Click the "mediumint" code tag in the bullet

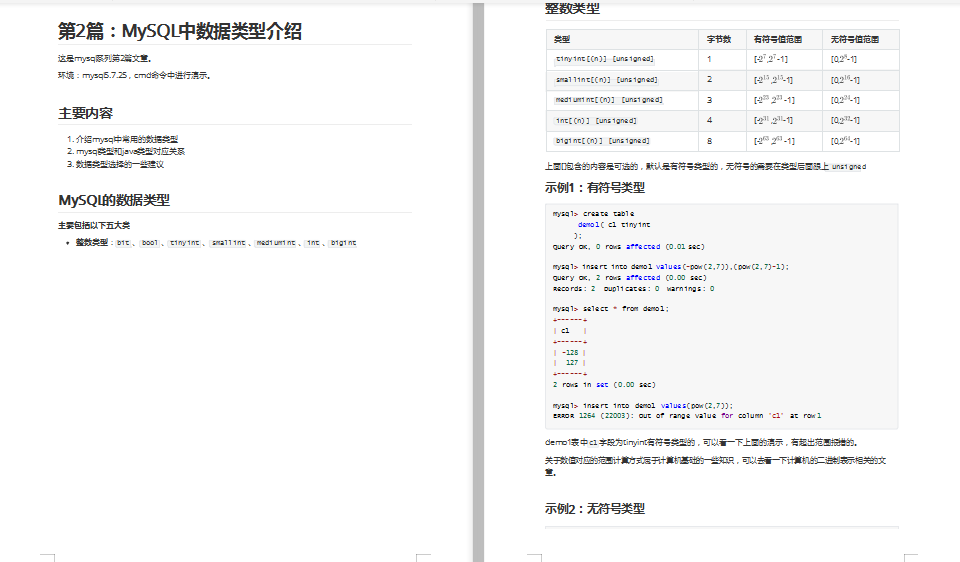tap(276, 243)
